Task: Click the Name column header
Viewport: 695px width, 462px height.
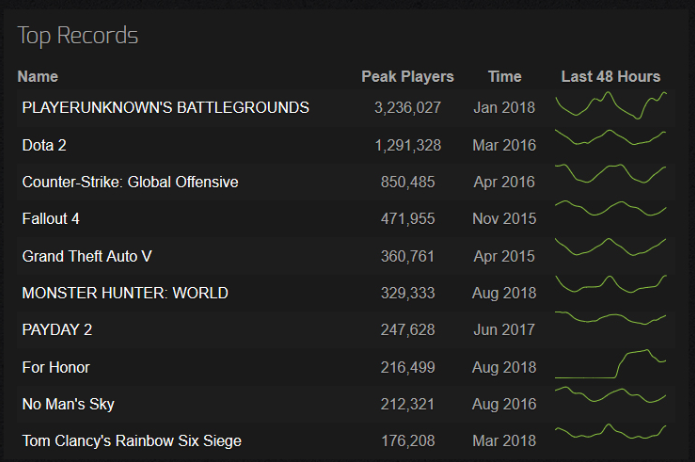Action: coord(38,77)
